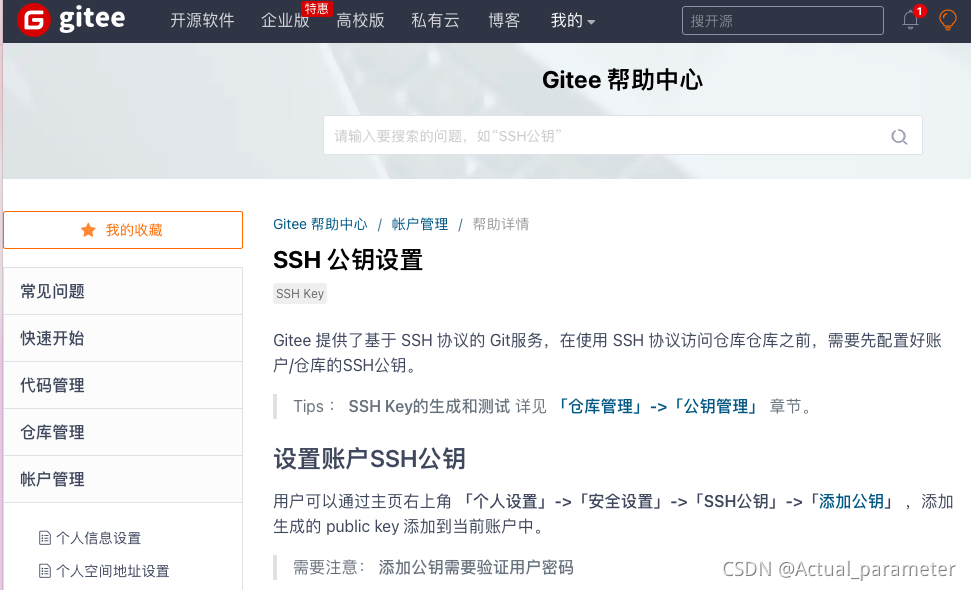This screenshot has width=971, height=590.
Task: Open 私有云 in top navigation
Action: (x=435, y=20)
